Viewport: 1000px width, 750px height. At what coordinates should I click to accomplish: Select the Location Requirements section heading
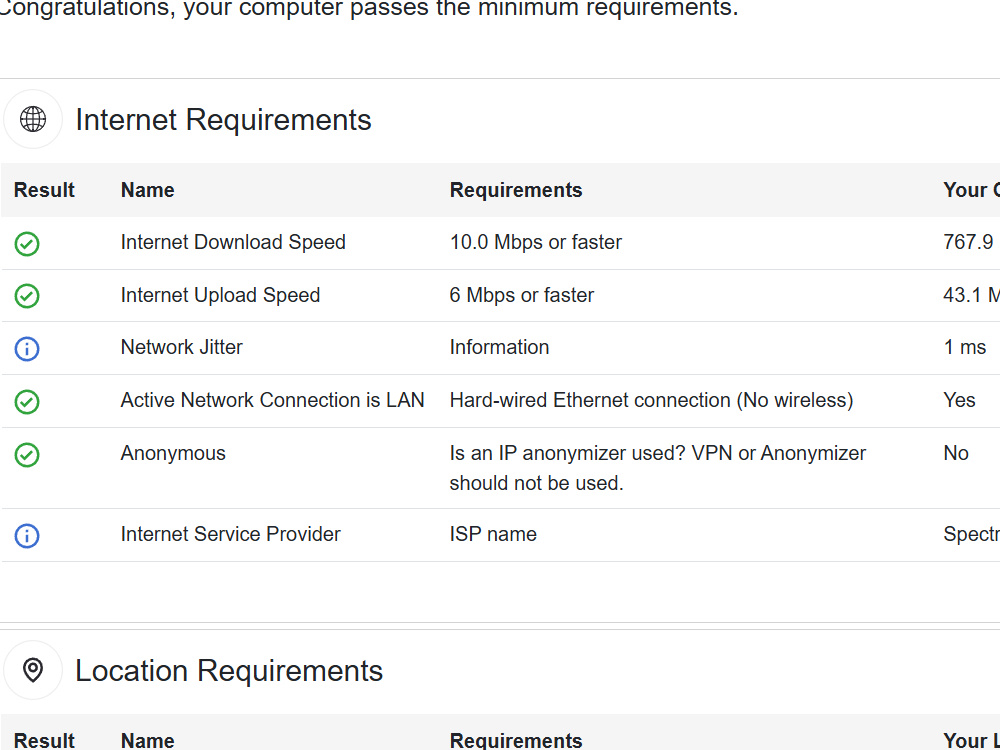(x=229, y=671)
